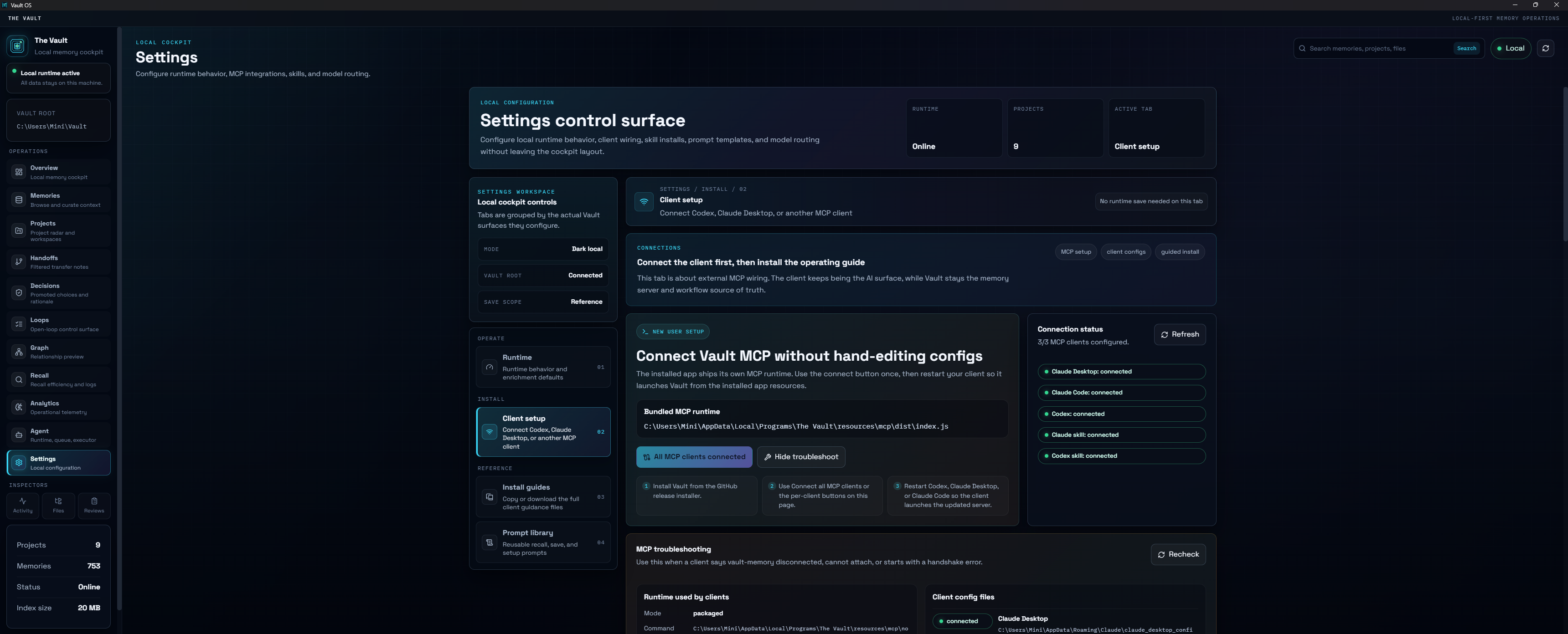Image resolution: width=1568 pixels, height=634 pixels.
Task: Click the Memories count 753
Action: tap(94, 566)
